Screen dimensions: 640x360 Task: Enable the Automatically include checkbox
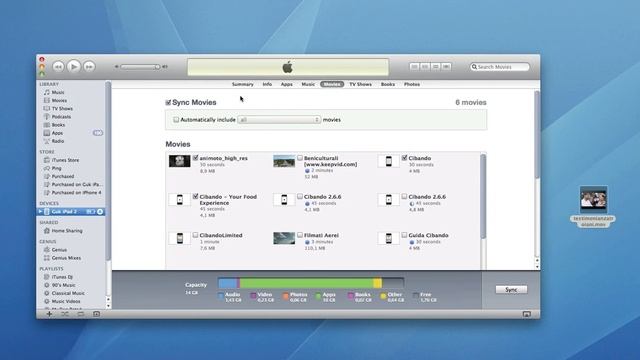tap(176, 120)
